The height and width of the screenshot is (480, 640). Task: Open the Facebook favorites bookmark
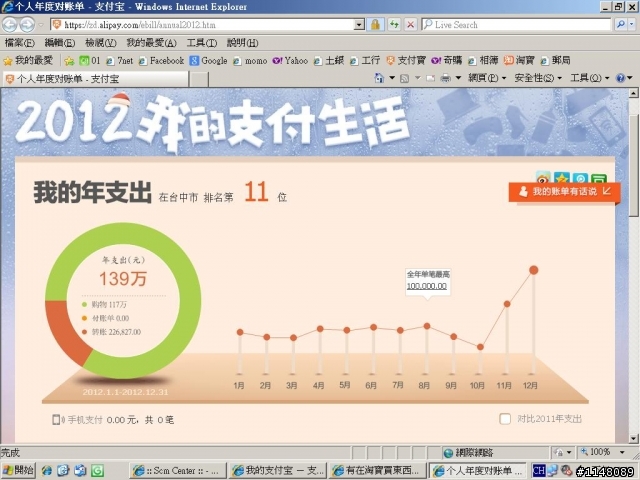161,61
